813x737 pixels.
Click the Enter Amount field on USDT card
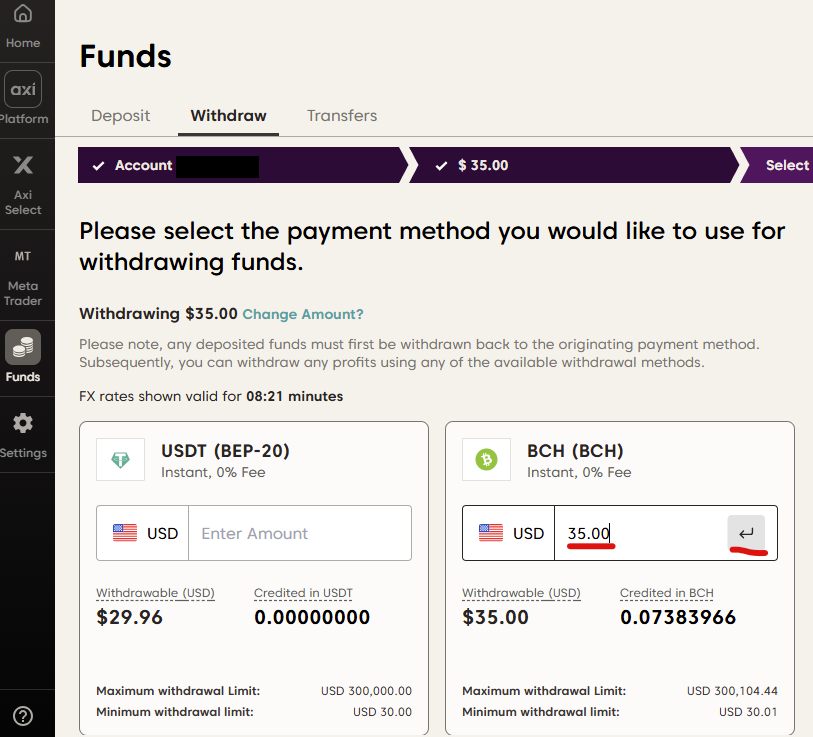300,533
